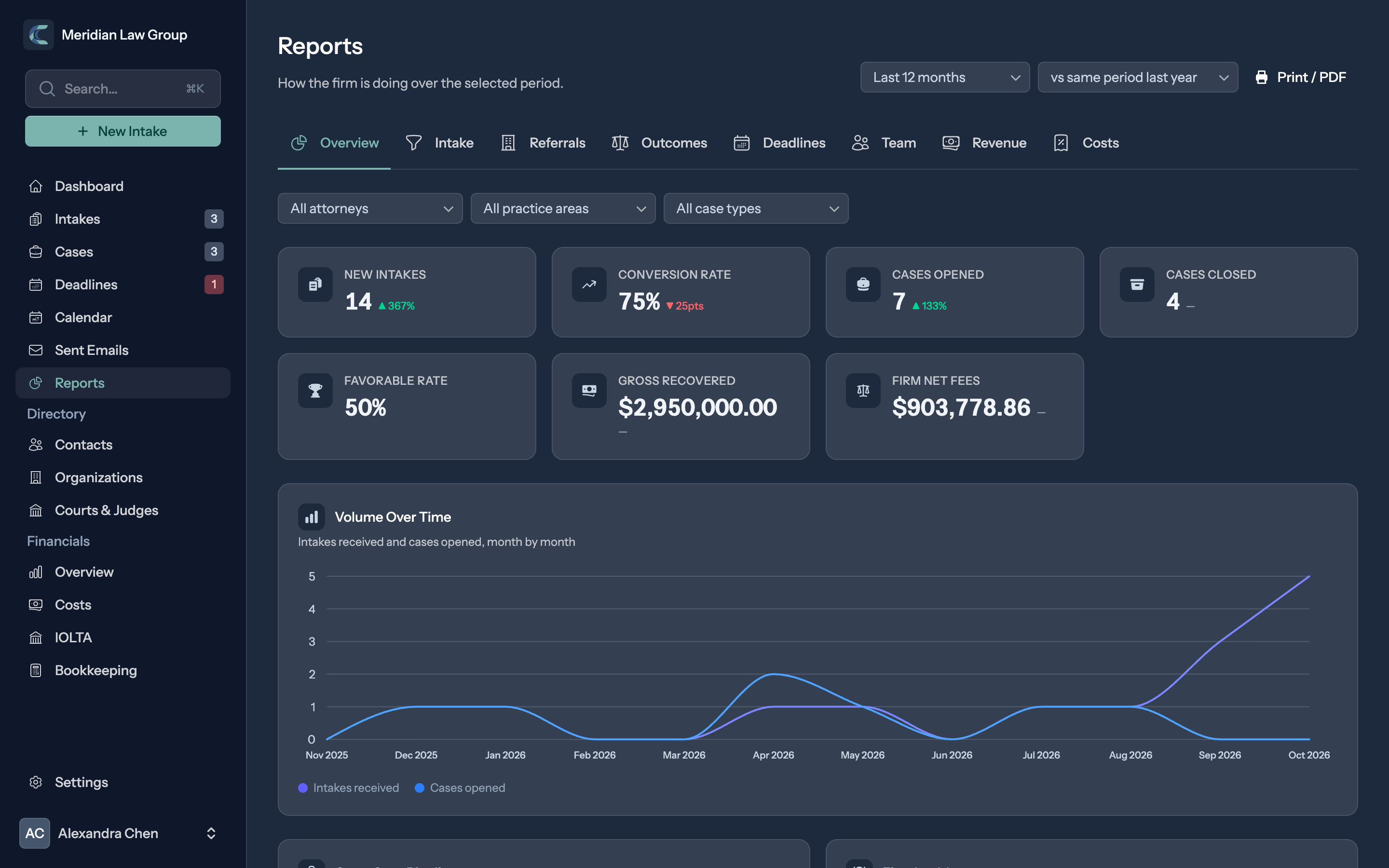Click the Courts & Judges courthouse icon
The width and height of the screenshot is (1389, 868).
36,510
